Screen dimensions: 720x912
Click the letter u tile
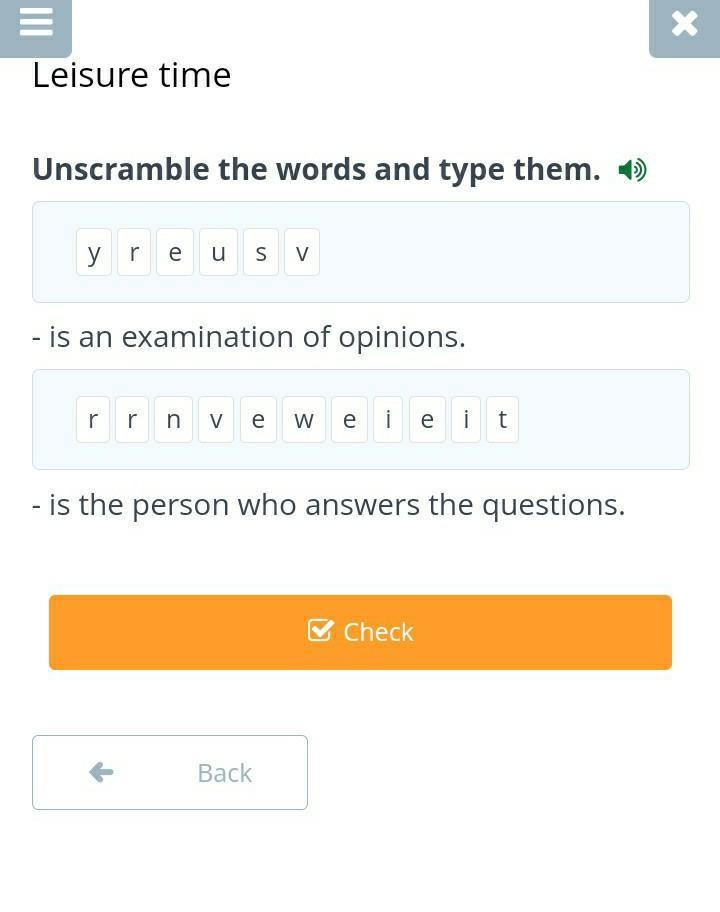pos(218,253)
